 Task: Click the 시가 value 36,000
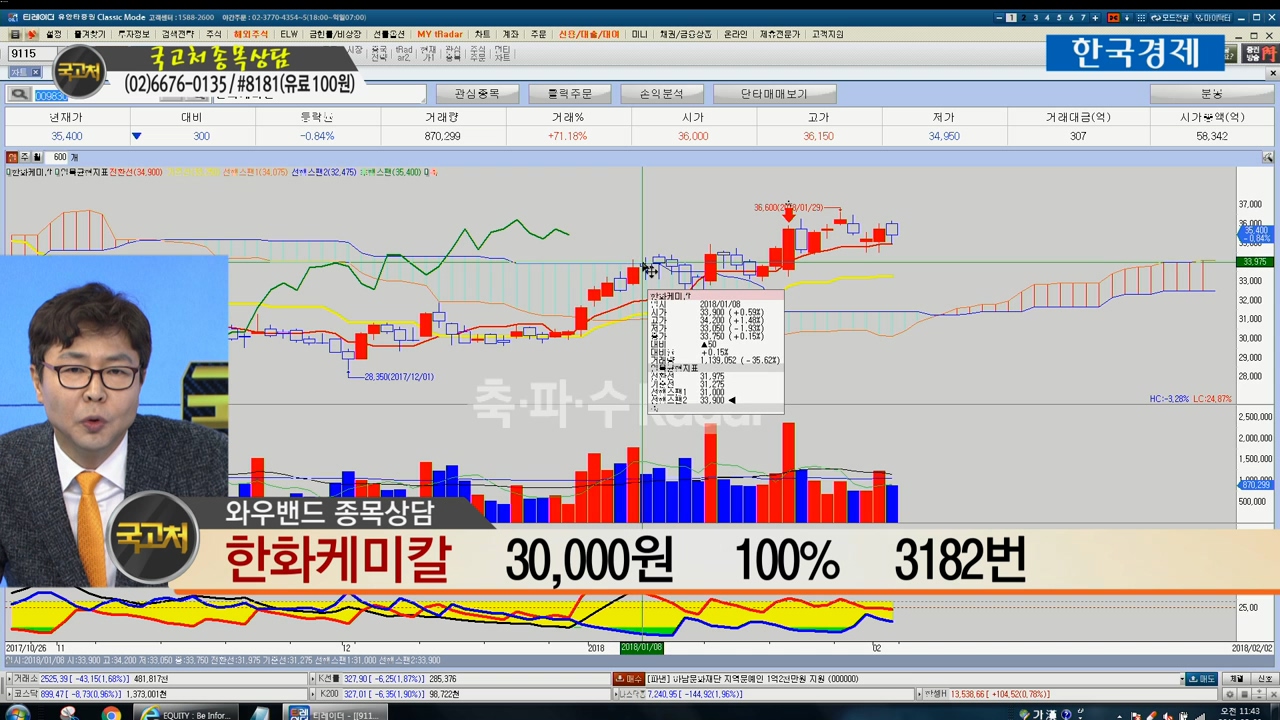(693, 136)
